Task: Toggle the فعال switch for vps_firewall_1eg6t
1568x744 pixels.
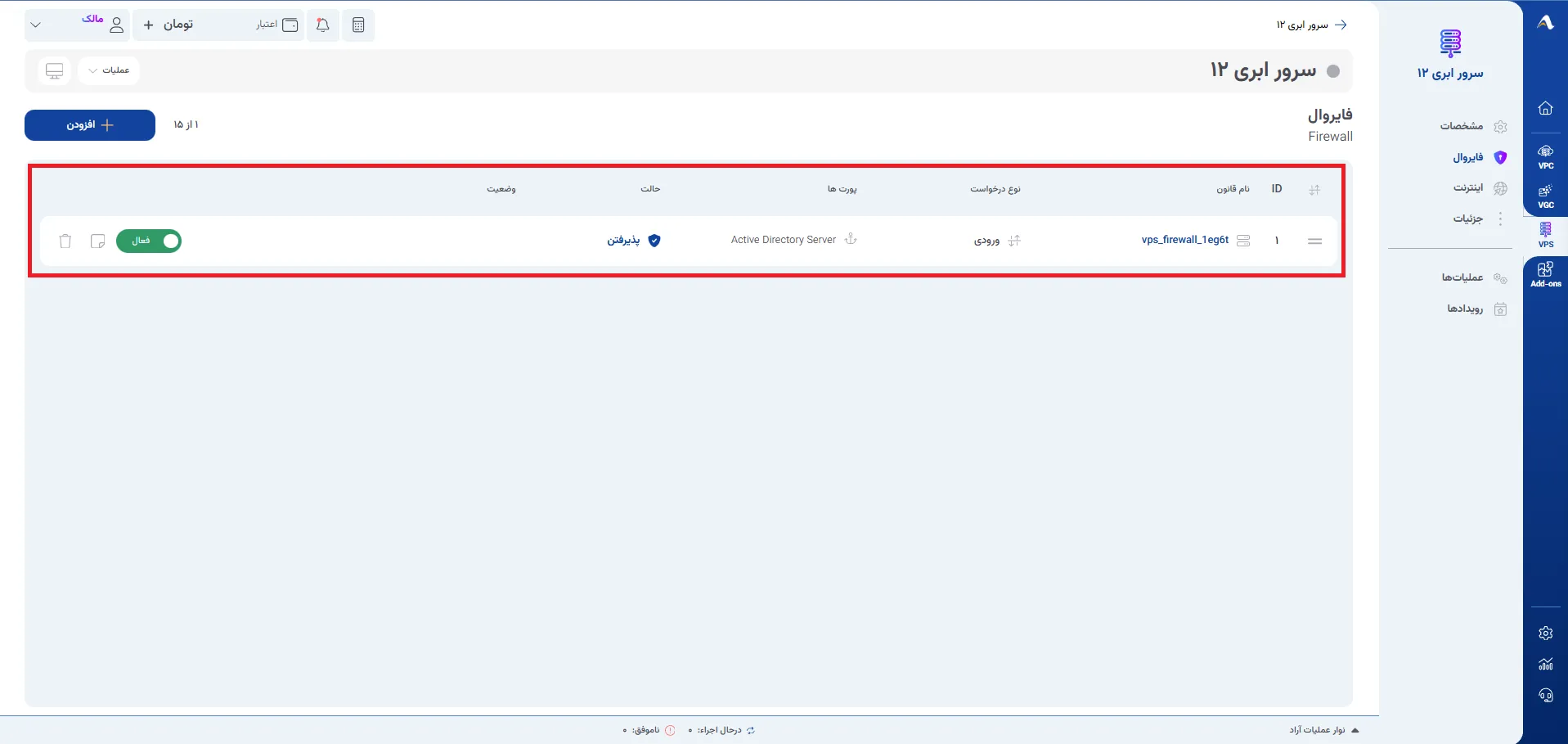Action: [x=149, y=241]
